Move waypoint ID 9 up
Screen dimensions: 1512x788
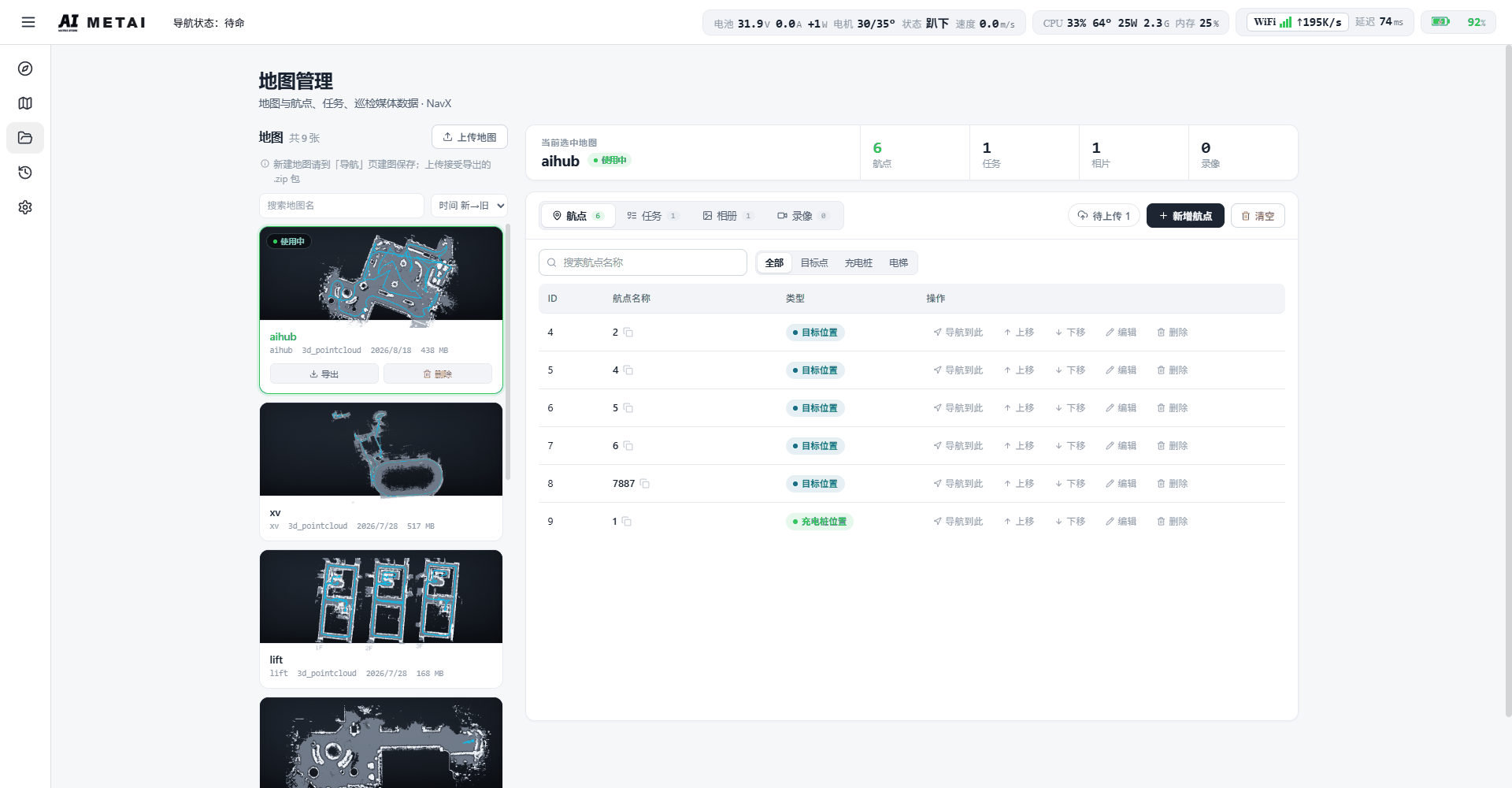tap(1019, 522)
